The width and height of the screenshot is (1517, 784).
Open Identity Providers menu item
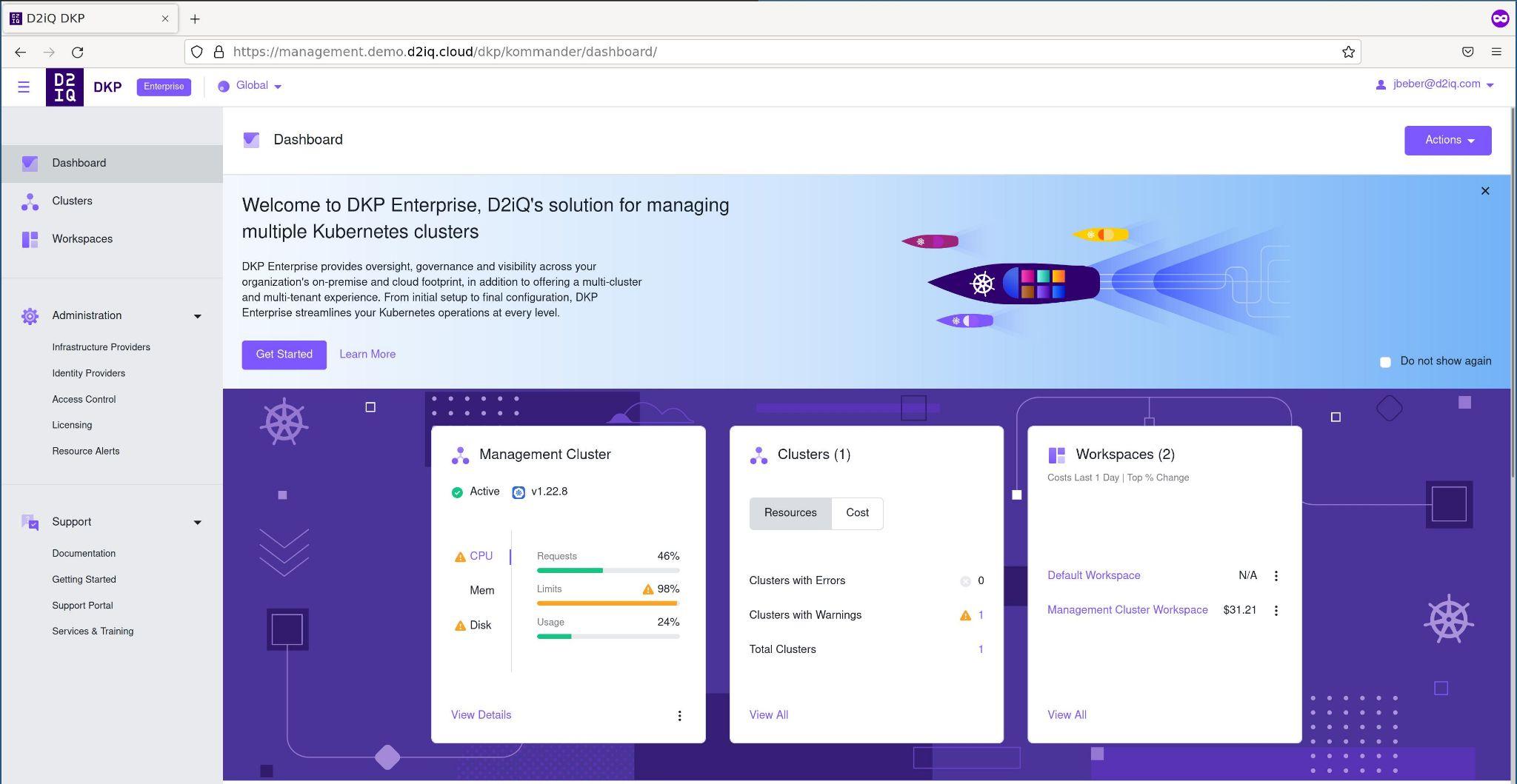coord(88,373)
